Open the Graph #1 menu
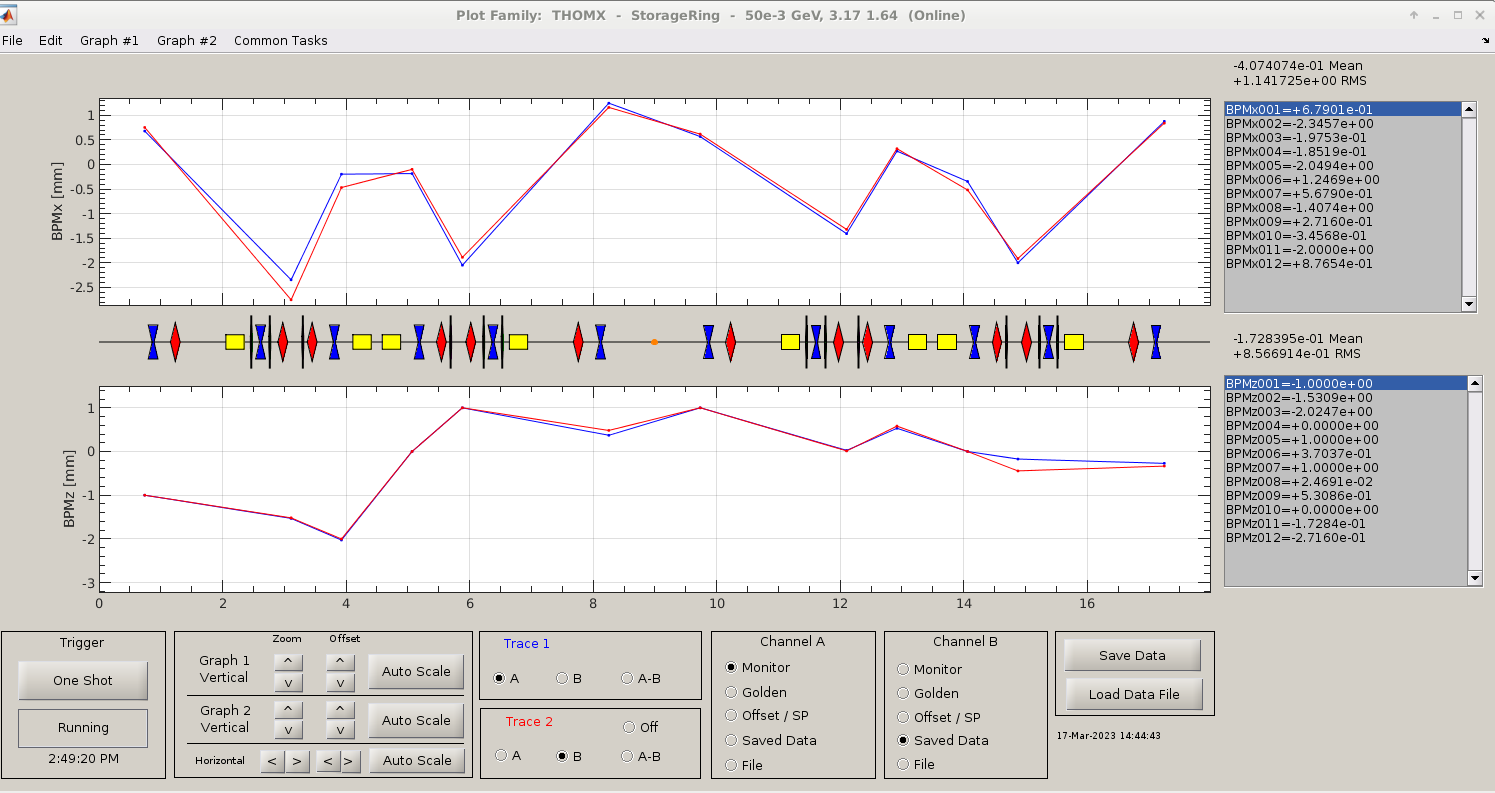 pos(109,41)
